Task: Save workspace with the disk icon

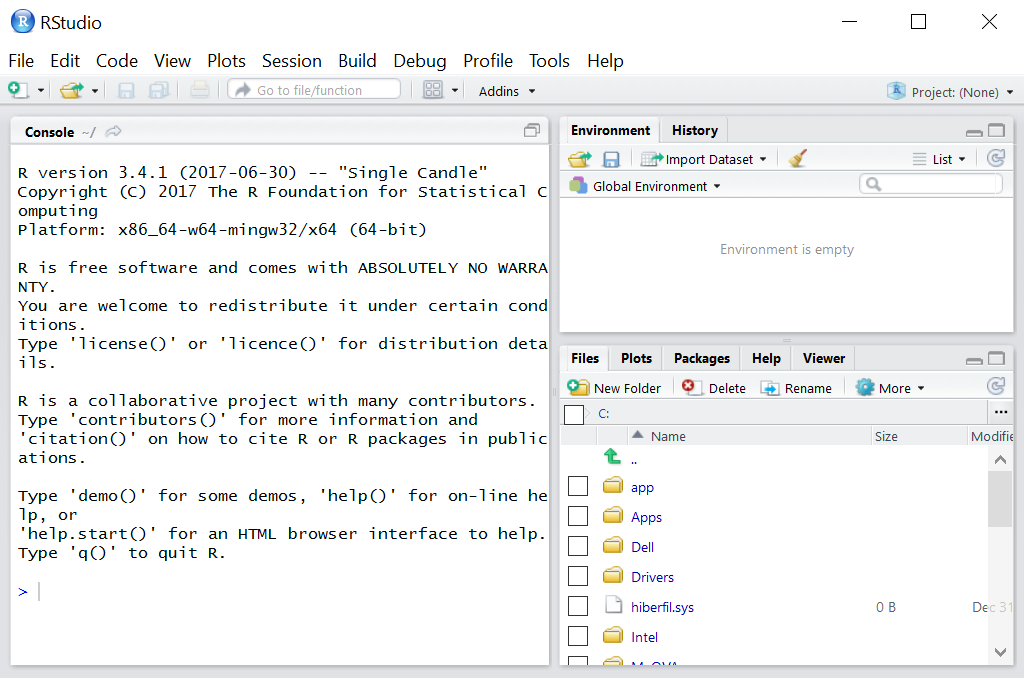Action: point(611,158)
